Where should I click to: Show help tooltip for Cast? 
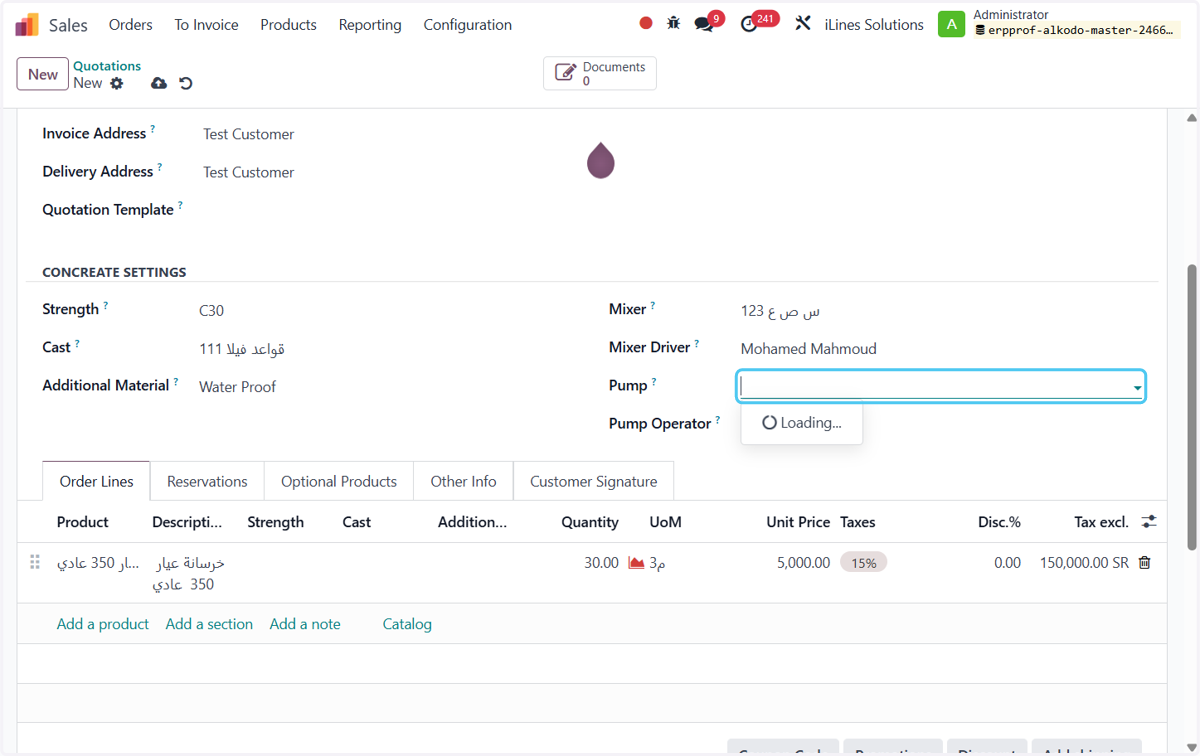77,343
